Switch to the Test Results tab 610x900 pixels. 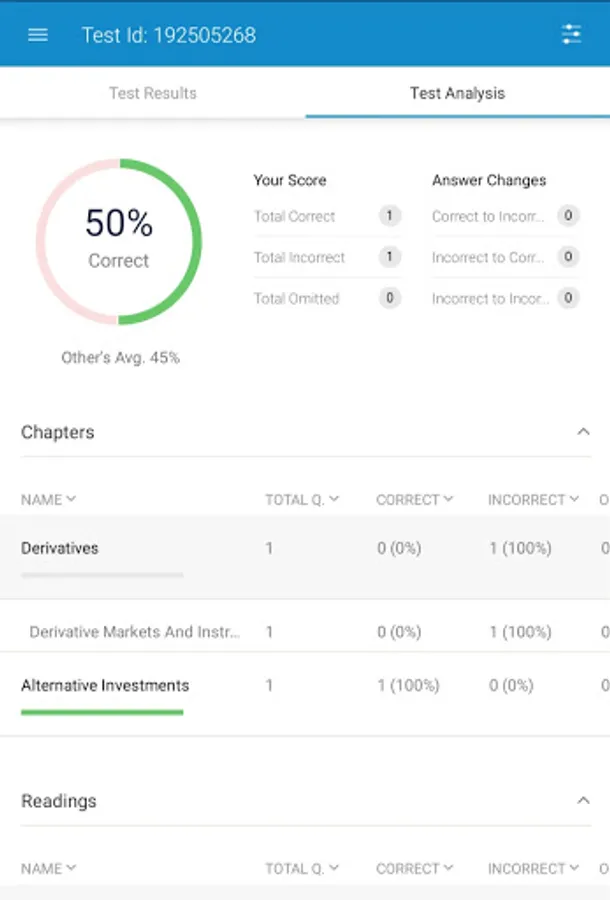point(153,93)
